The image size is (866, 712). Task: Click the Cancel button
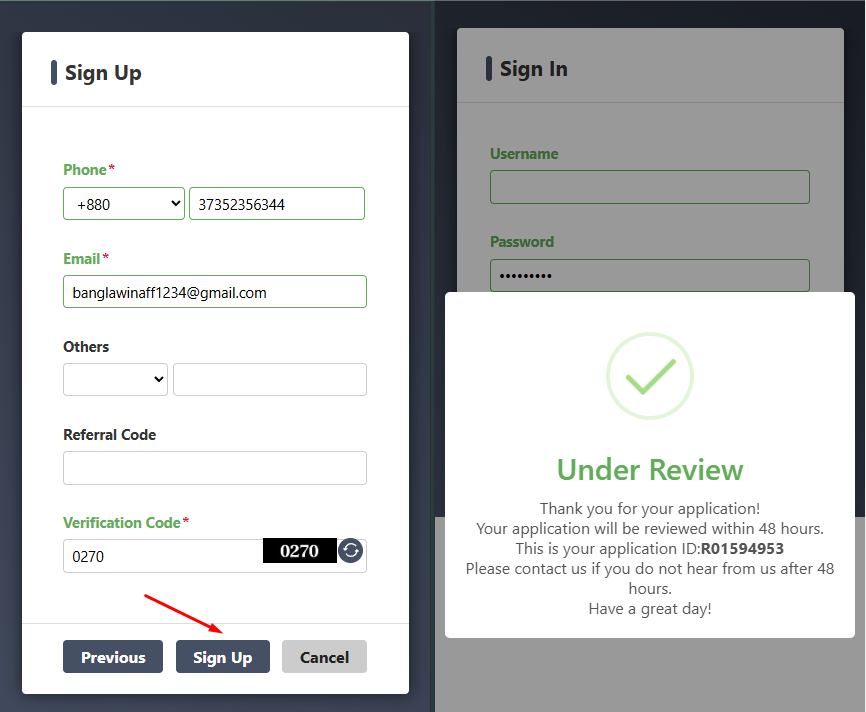[x=324, y=657]
